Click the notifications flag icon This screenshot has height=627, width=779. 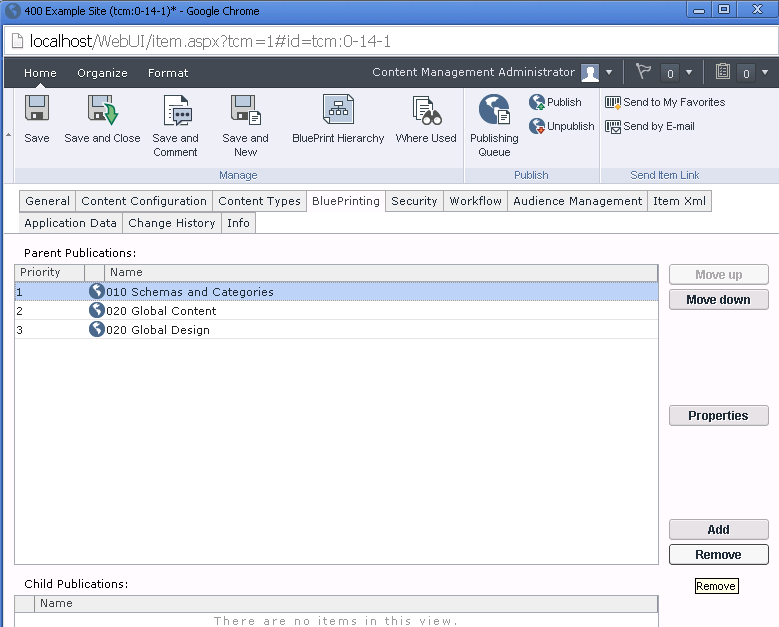click(x=643, y=72)
